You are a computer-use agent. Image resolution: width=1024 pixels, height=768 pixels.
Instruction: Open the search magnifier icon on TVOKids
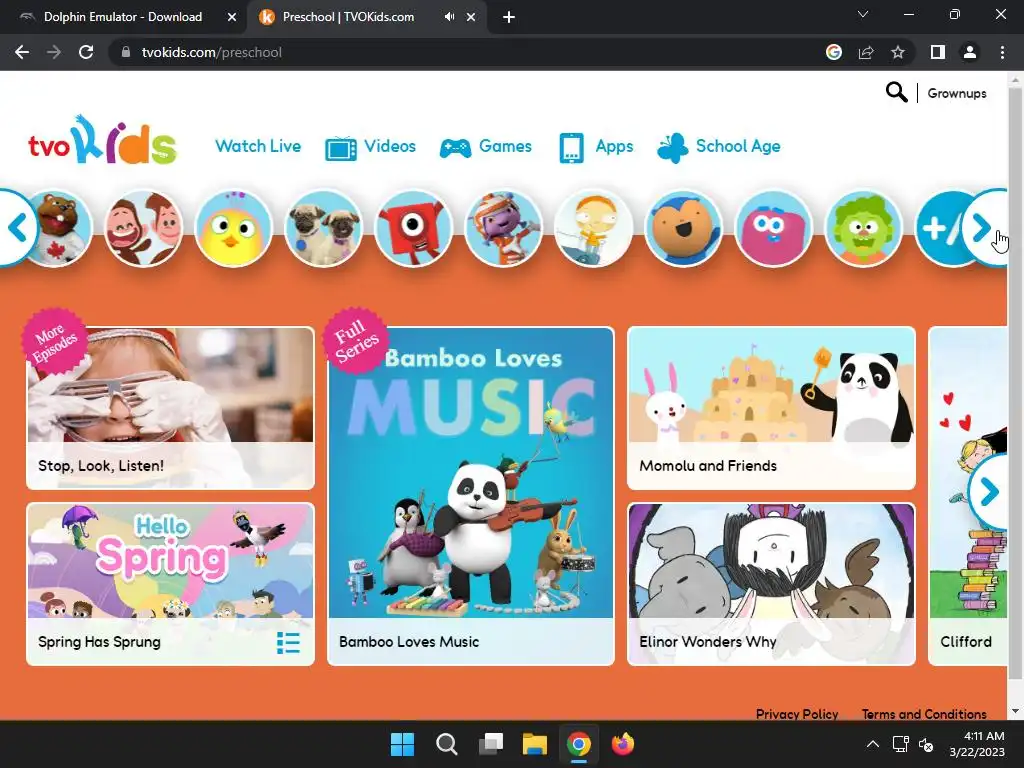(x=896, y=93)
